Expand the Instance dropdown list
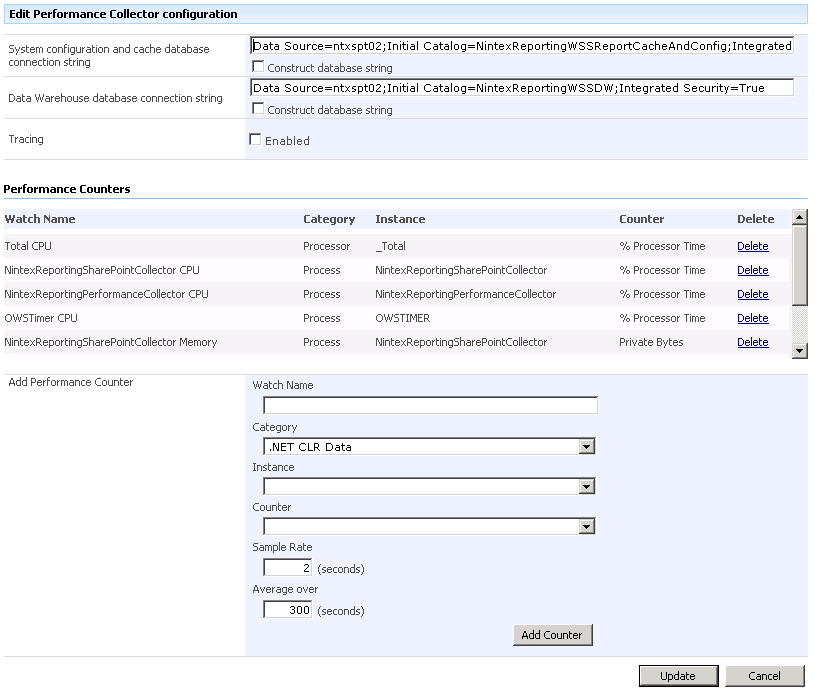 [587, 487]
